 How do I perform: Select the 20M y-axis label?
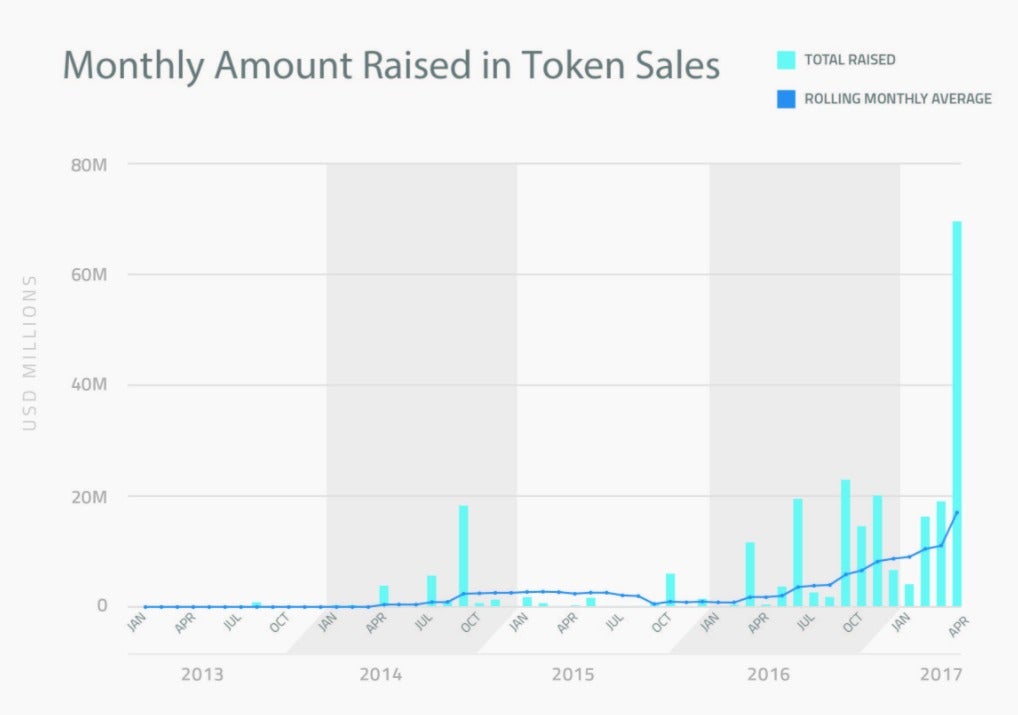pyautogui.click(x=89, y=497)
